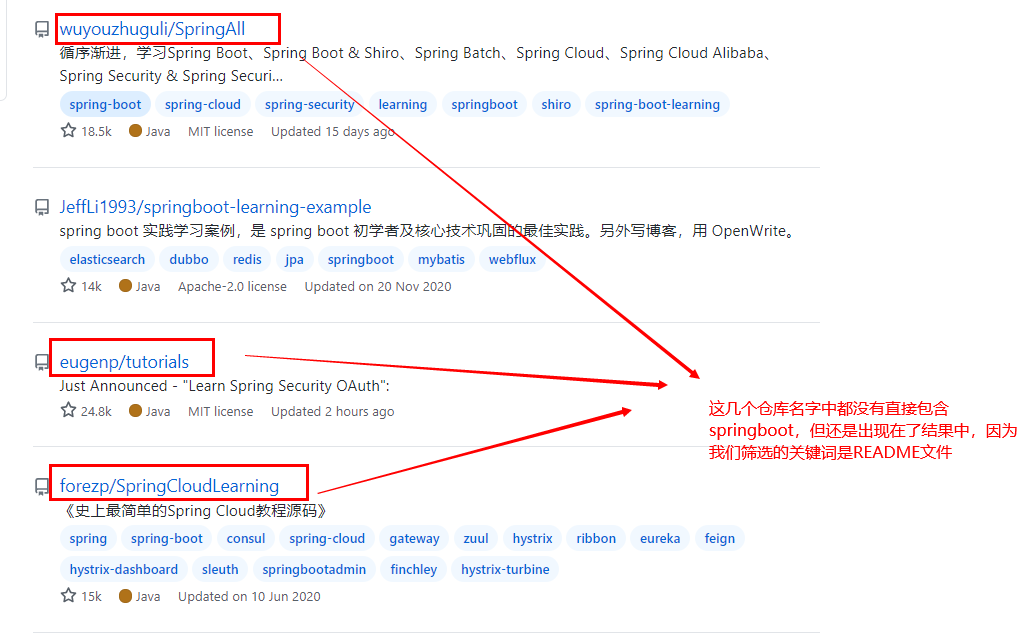Select the dubbo topic tag
The width and height of the screenshot is (1030, 634).
pyautogui.click(x=189, y=260)
